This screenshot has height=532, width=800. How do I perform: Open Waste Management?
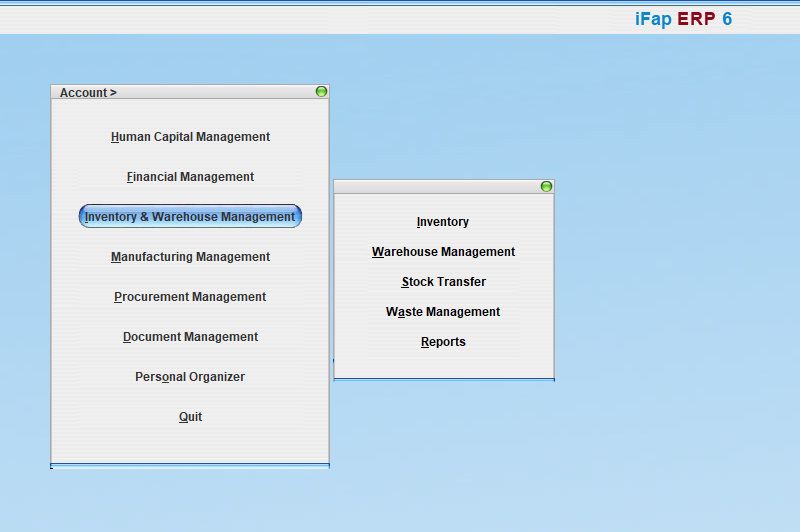coord(443,312)
